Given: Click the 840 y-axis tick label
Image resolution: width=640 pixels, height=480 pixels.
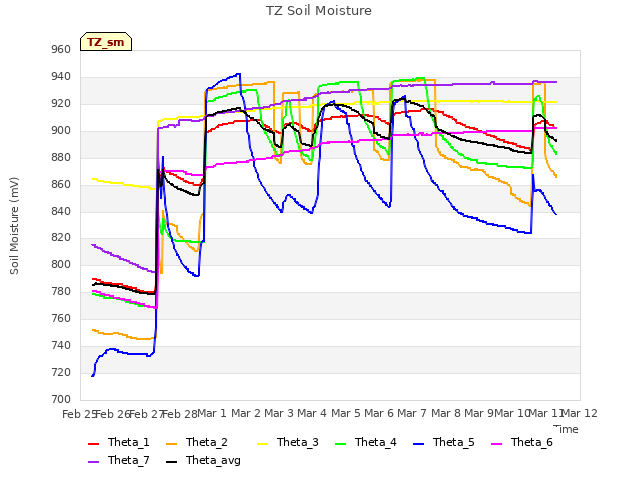Looking at the screenshot, I should tap(61, 211).
